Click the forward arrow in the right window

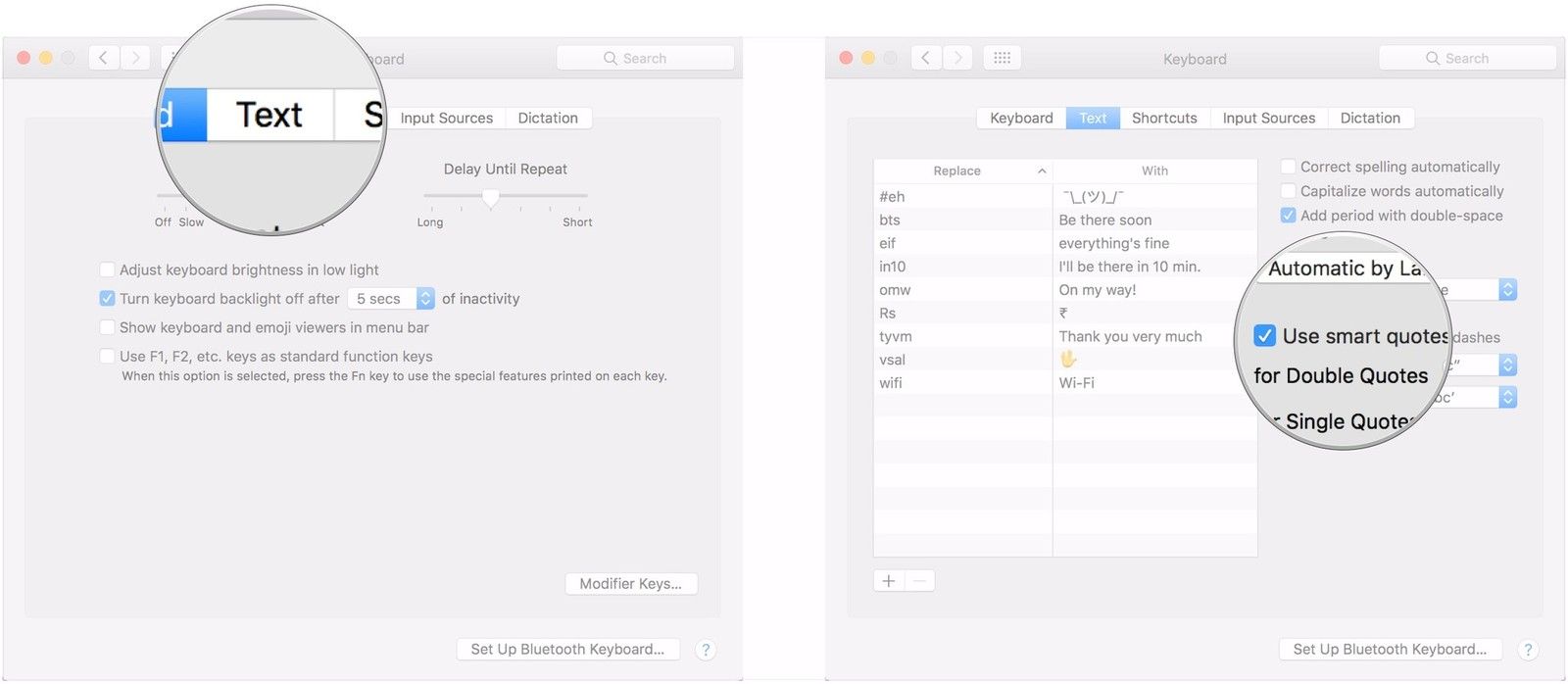[957, 58]
